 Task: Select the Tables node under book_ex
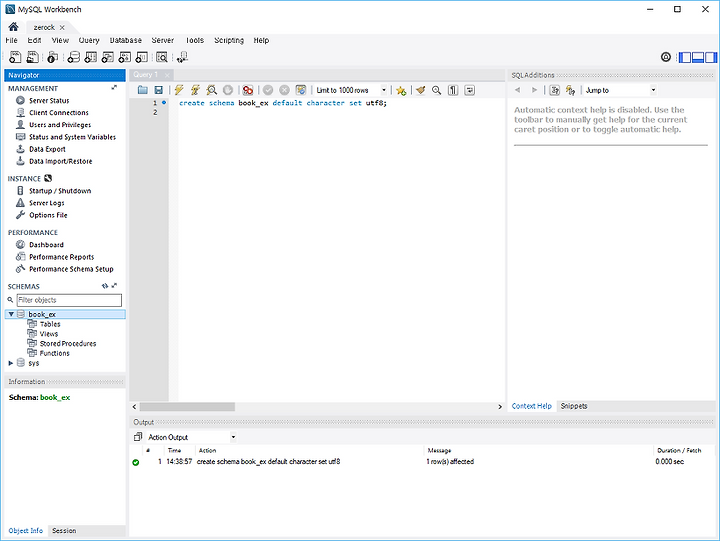point(50,324)
